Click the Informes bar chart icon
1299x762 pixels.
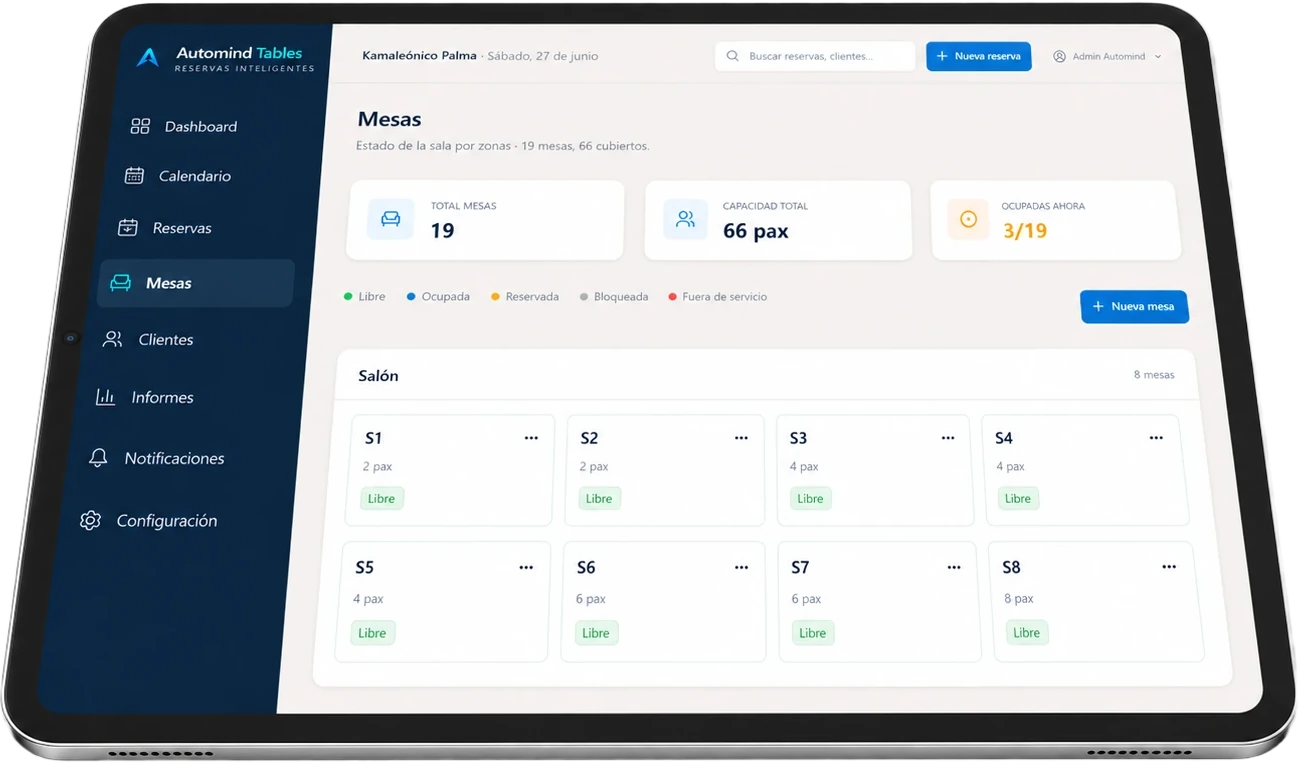click(x=105, y=397)
